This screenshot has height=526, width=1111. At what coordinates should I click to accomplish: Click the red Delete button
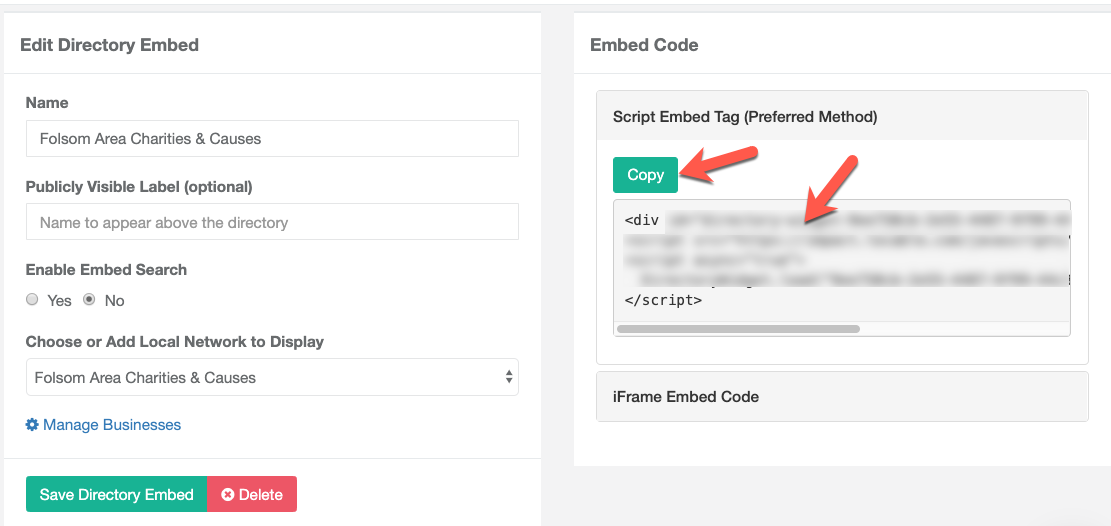pyautogui.click(x=252, y=494)
